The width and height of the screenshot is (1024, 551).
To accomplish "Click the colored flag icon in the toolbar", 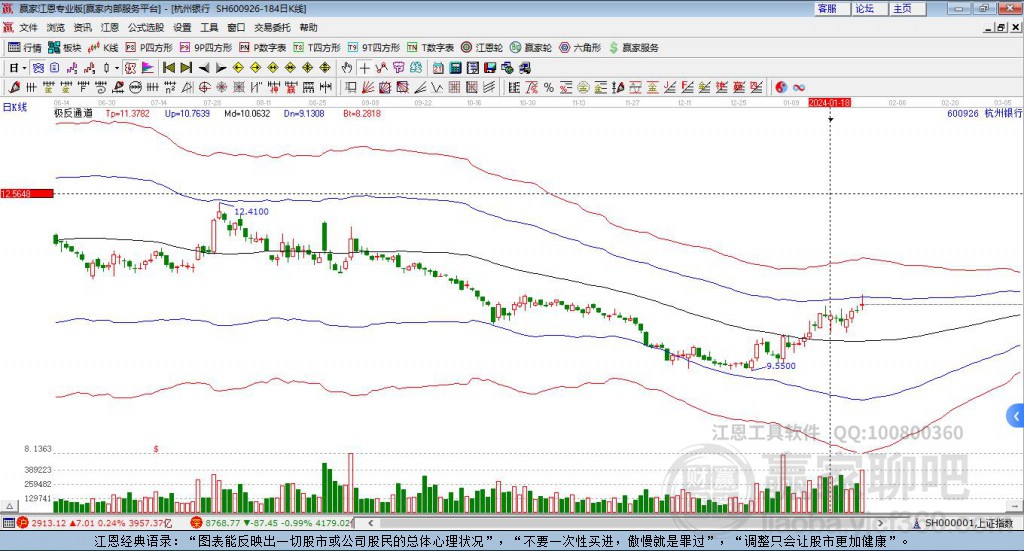I will (x=148, y=68).
